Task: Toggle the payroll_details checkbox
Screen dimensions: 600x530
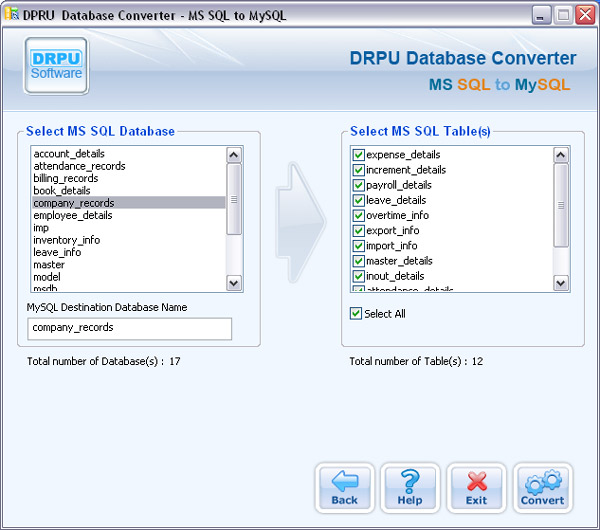Action: 358,185
